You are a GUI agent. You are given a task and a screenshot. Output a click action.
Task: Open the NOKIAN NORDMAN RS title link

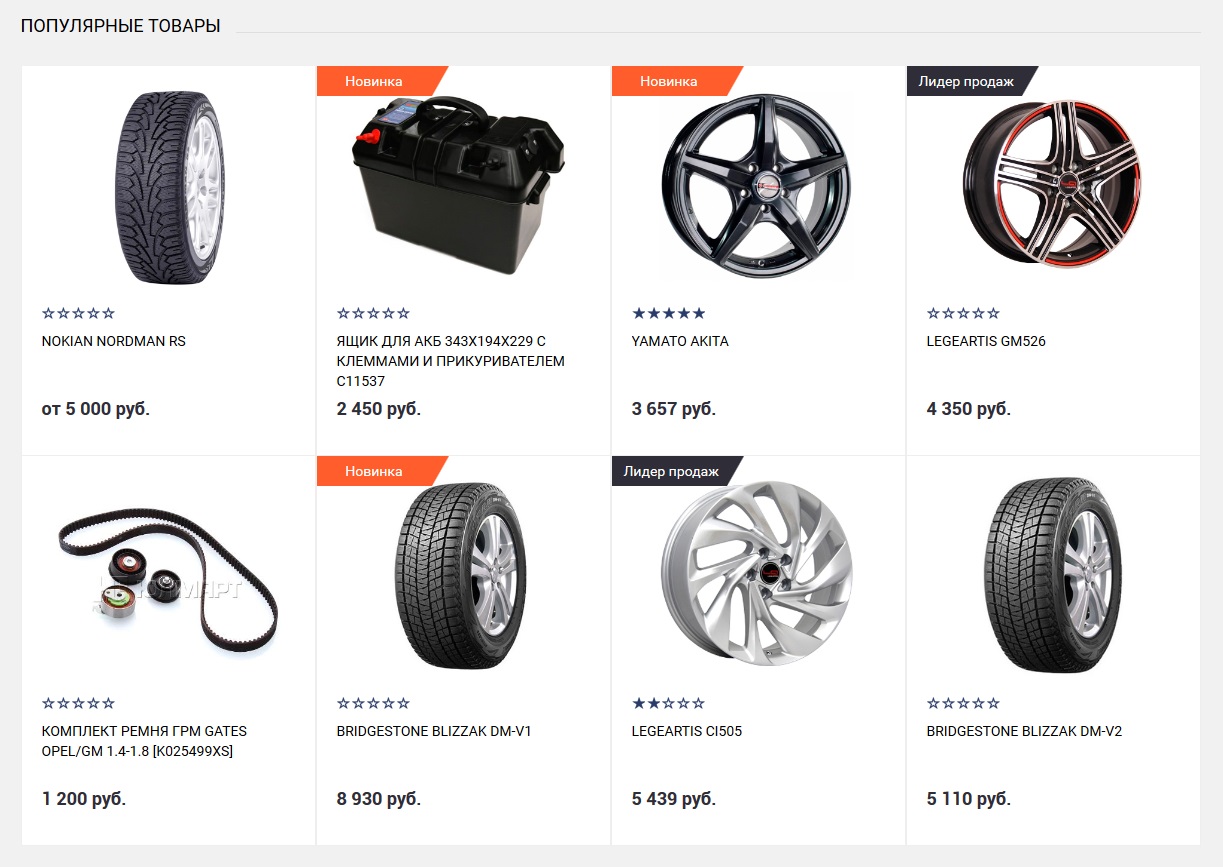pyautogui.click(x=114, y=341)
